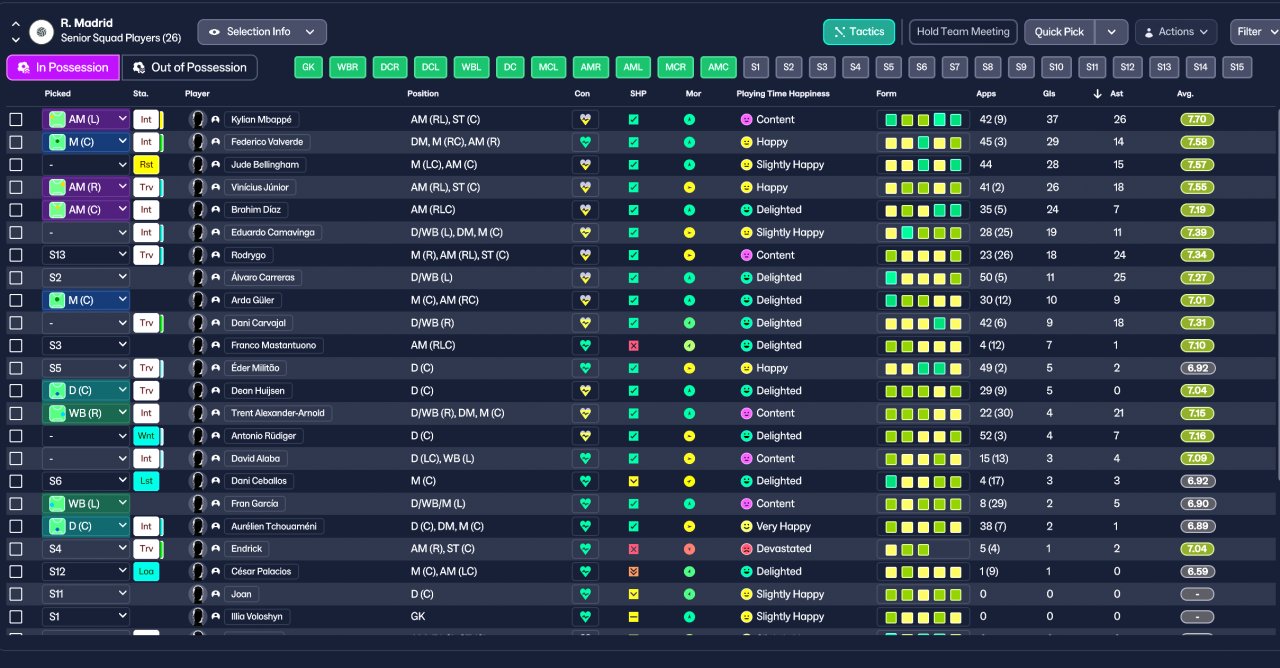Image resolution: width=1280 pixels, height=668 pixels.
Task: Tick the checkbox for Jude Bellingham
Action: point(16,165)
